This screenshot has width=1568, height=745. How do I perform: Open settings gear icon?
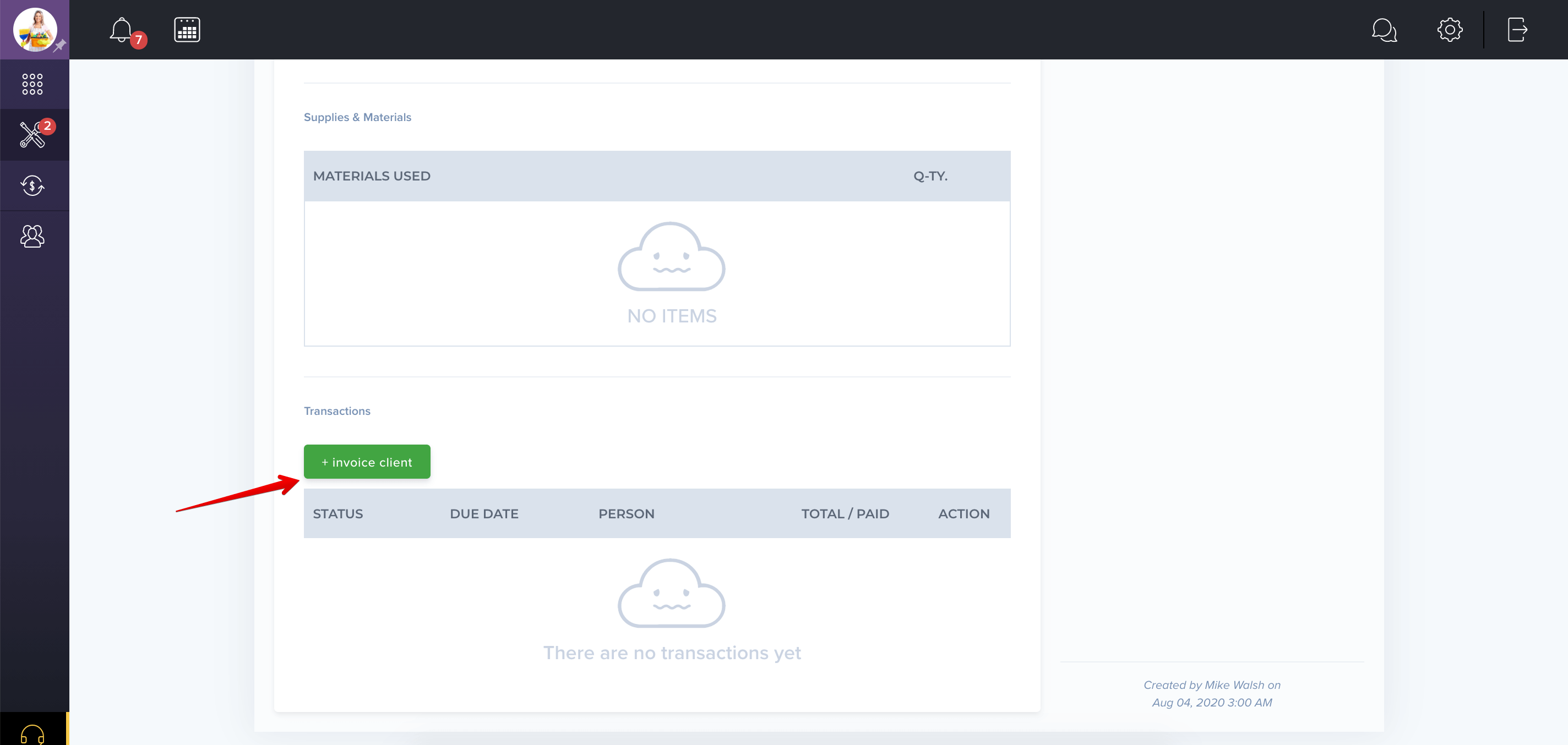pyautogui.click(x=1450, y=30)
